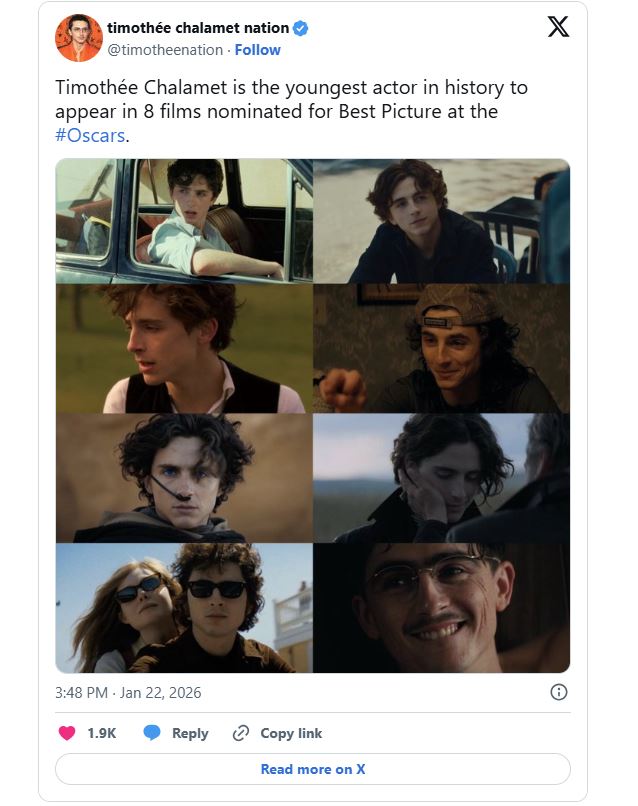Click the chain link copy icon

coord(241,733)
